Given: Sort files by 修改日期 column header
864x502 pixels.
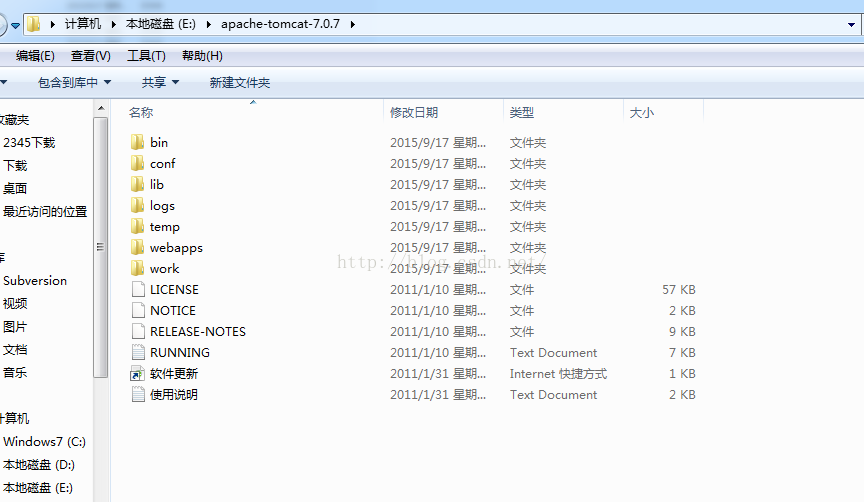Looking at the screenshot, I should (x=414, y=113).
